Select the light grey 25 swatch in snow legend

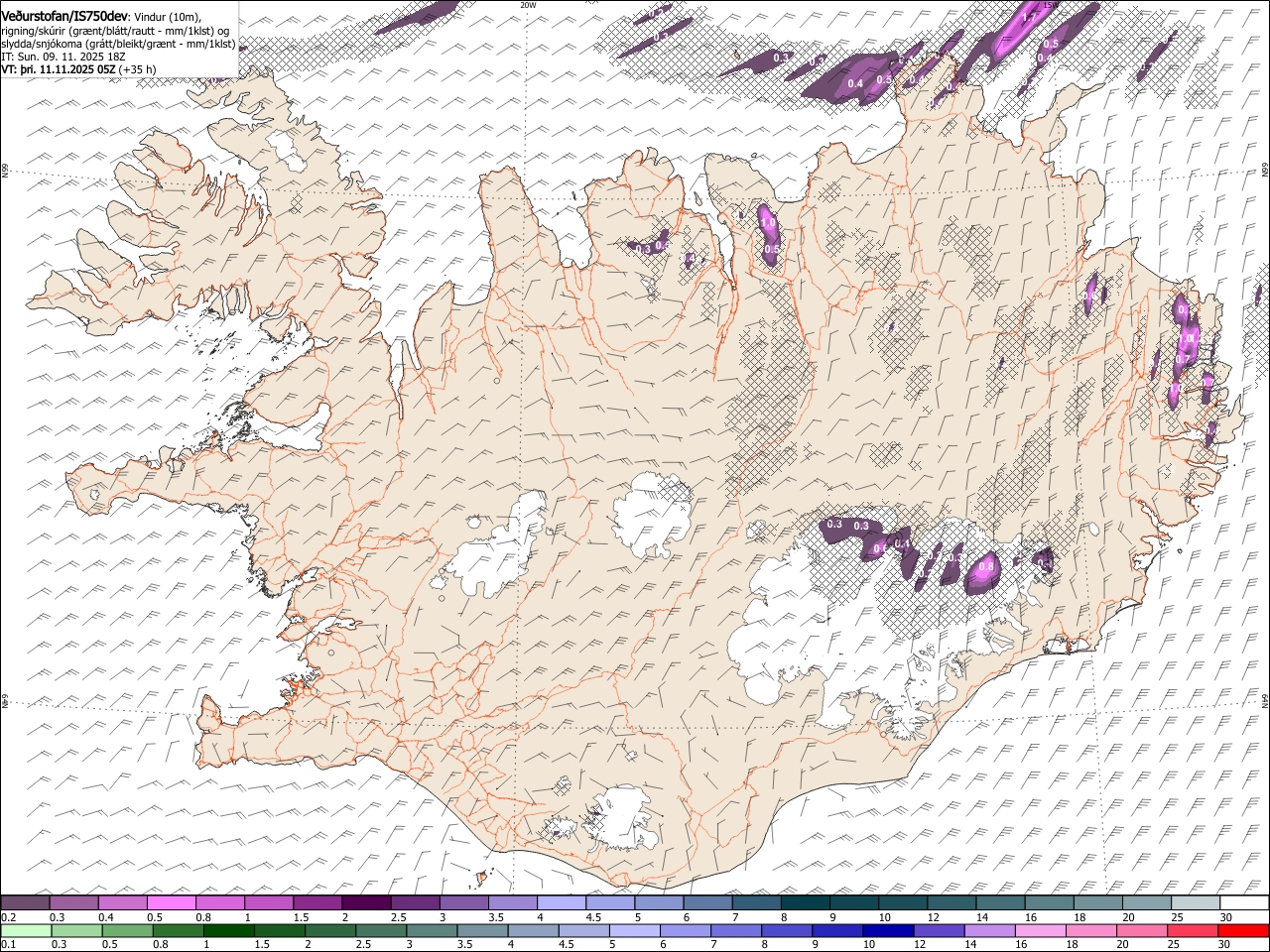click(x=1196, y=903)
